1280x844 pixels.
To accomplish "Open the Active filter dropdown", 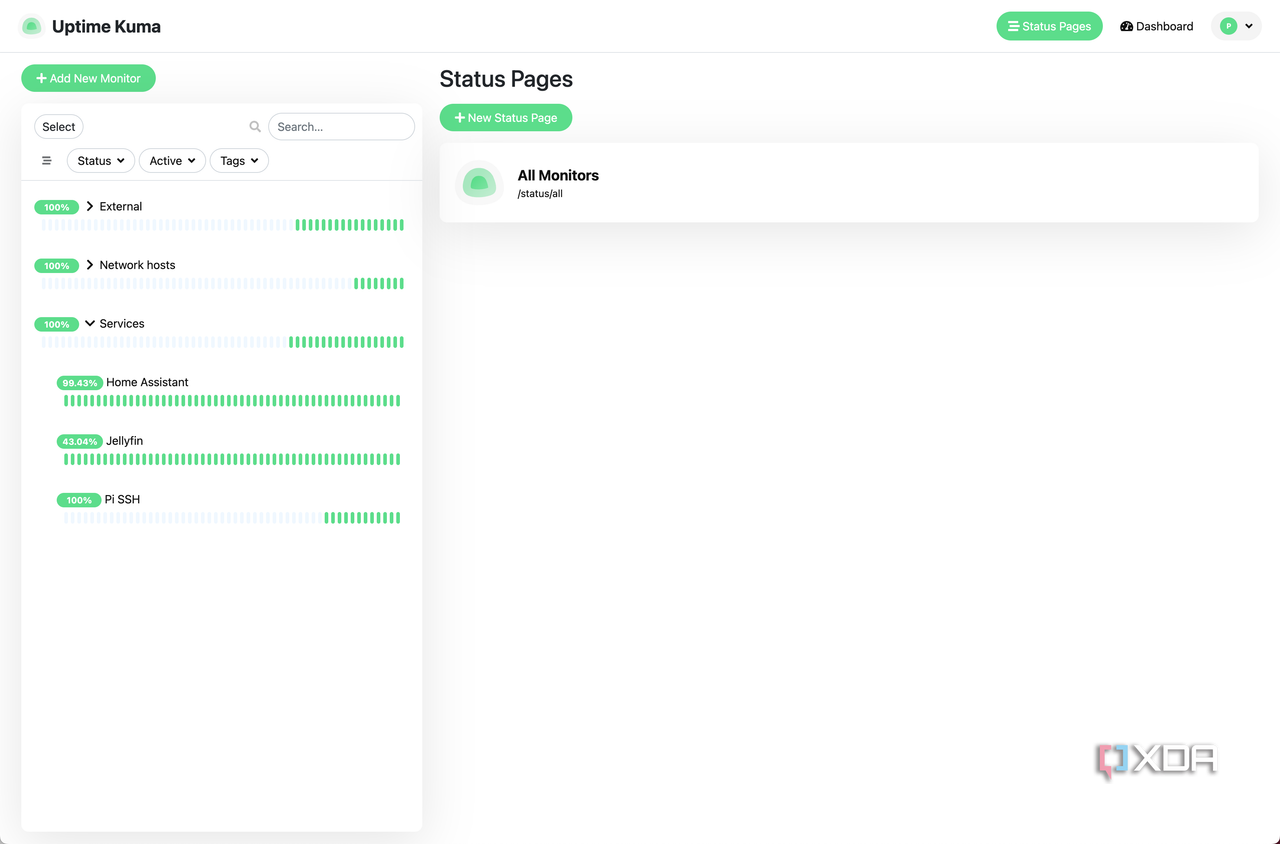I will (172, 161).
